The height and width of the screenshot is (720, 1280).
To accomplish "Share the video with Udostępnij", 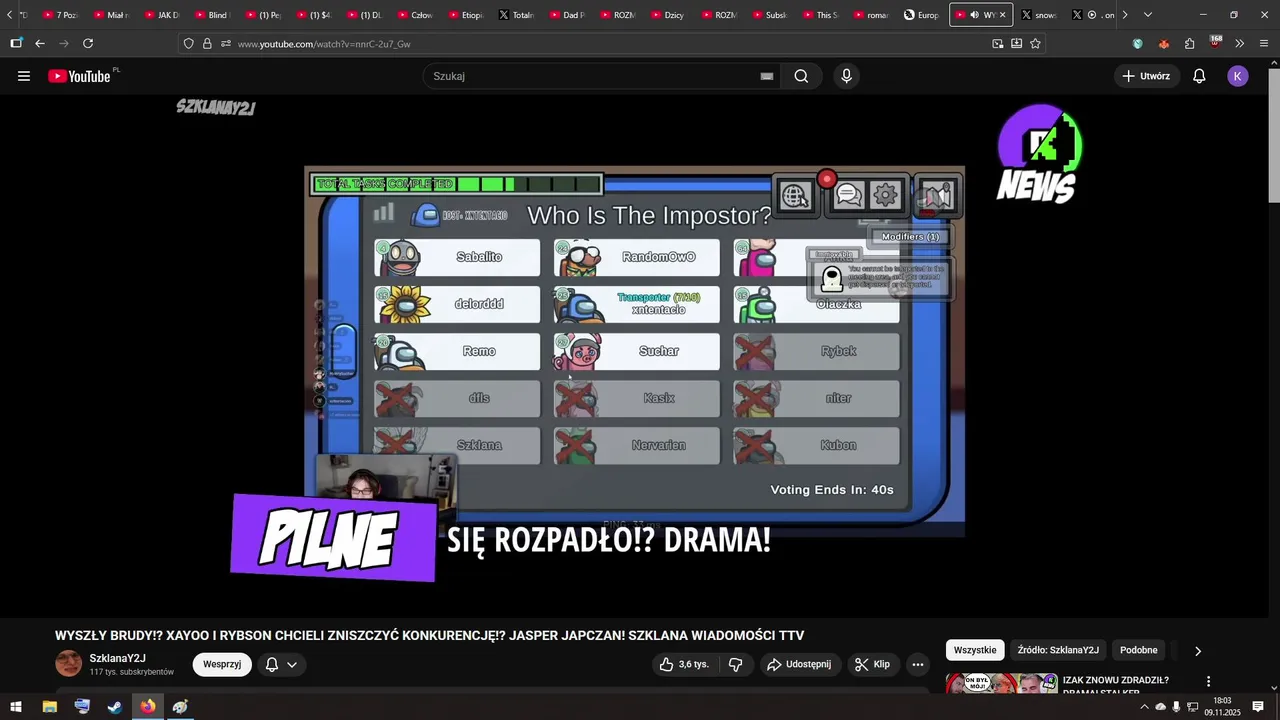I will click(799, 664).
